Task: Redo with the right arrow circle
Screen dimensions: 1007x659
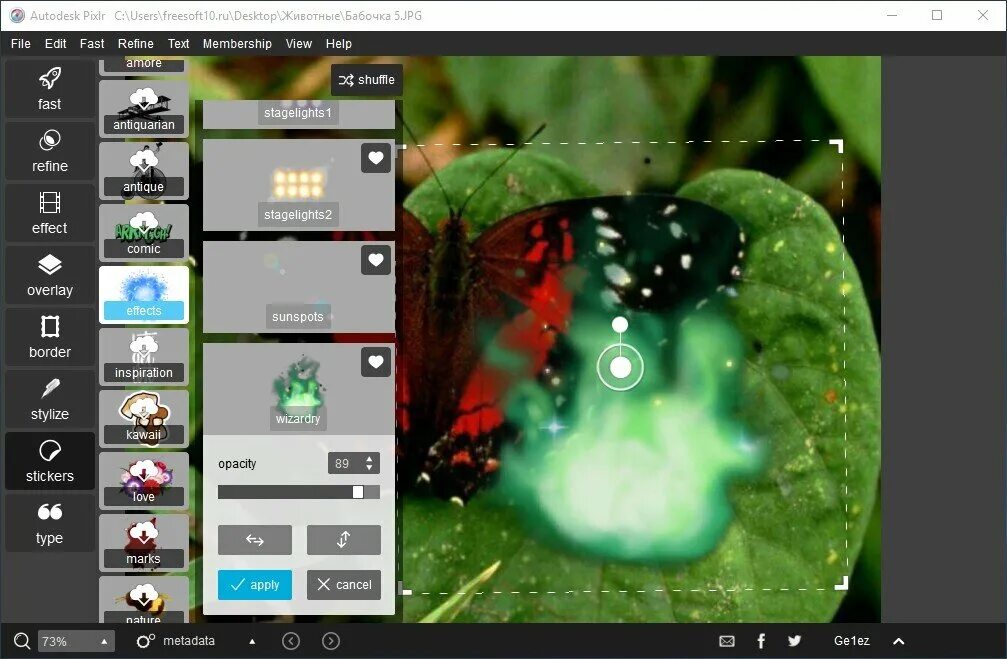Action: (x=331, y=641)
